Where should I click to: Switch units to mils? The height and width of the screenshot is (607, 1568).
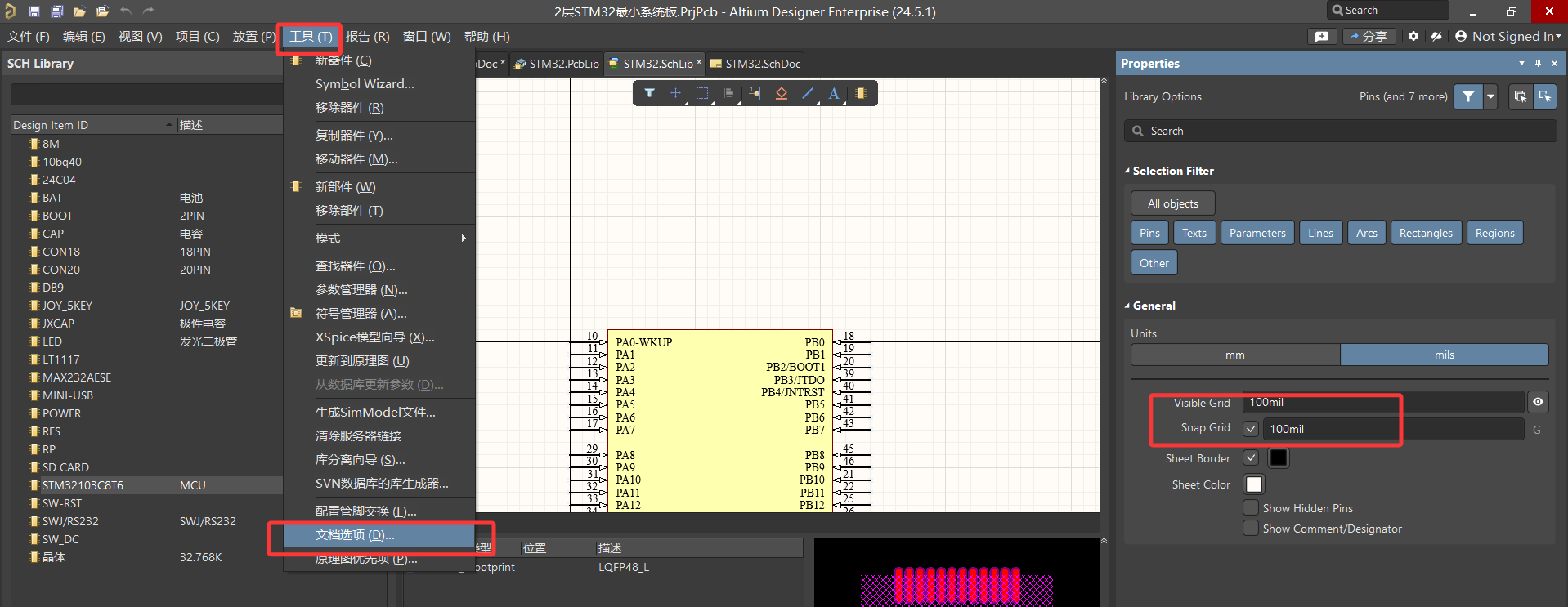click(1445, 355)
